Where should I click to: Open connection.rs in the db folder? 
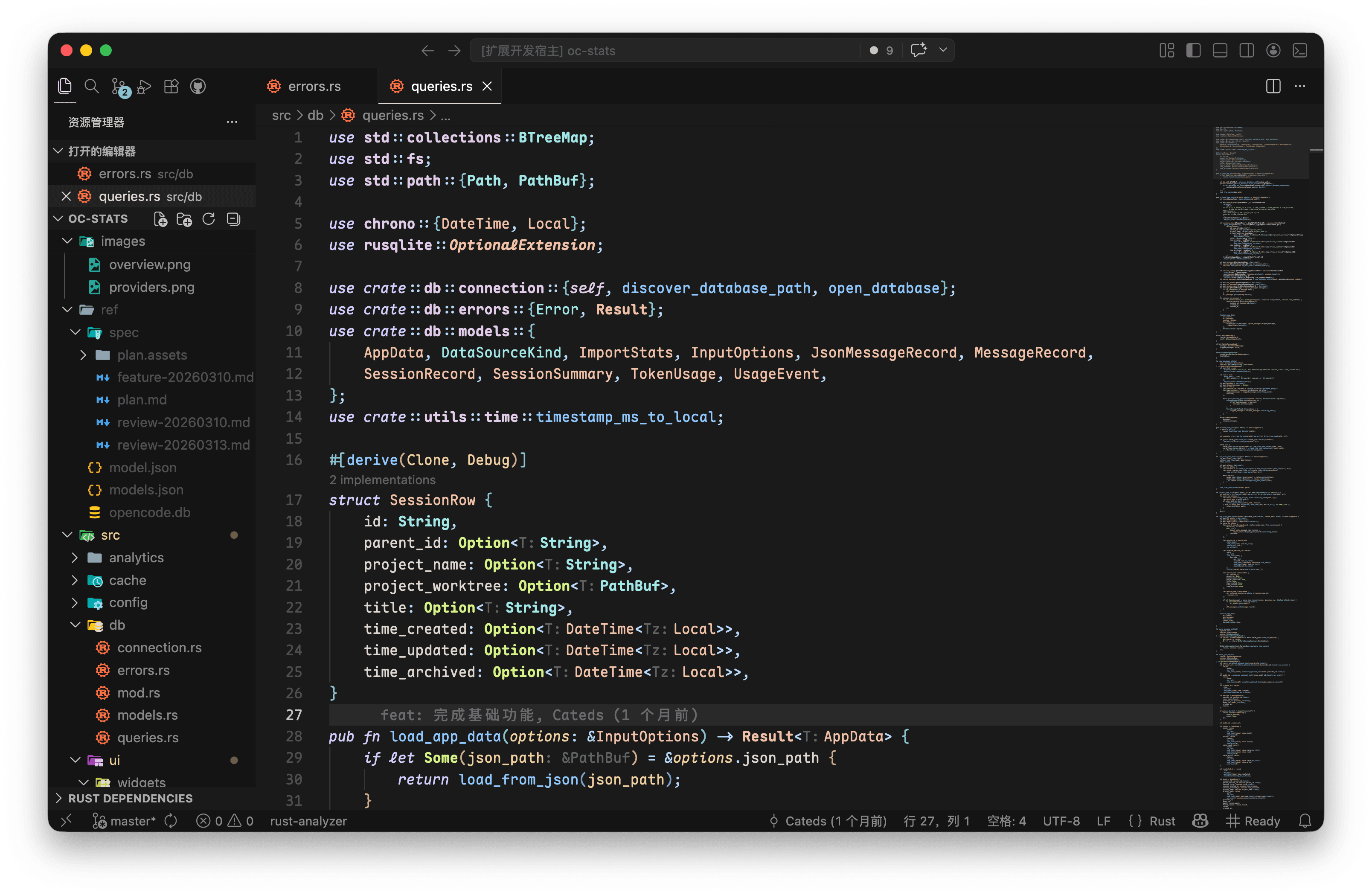159,648
